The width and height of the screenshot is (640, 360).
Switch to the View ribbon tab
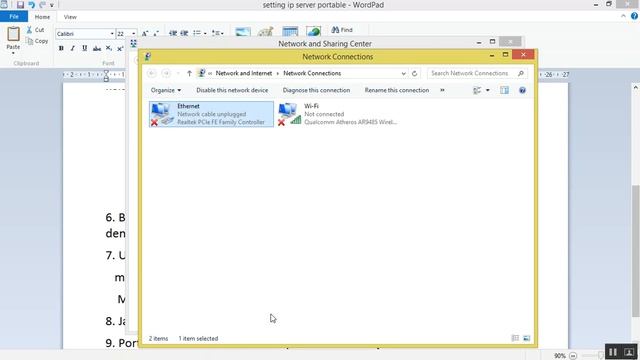70,17
